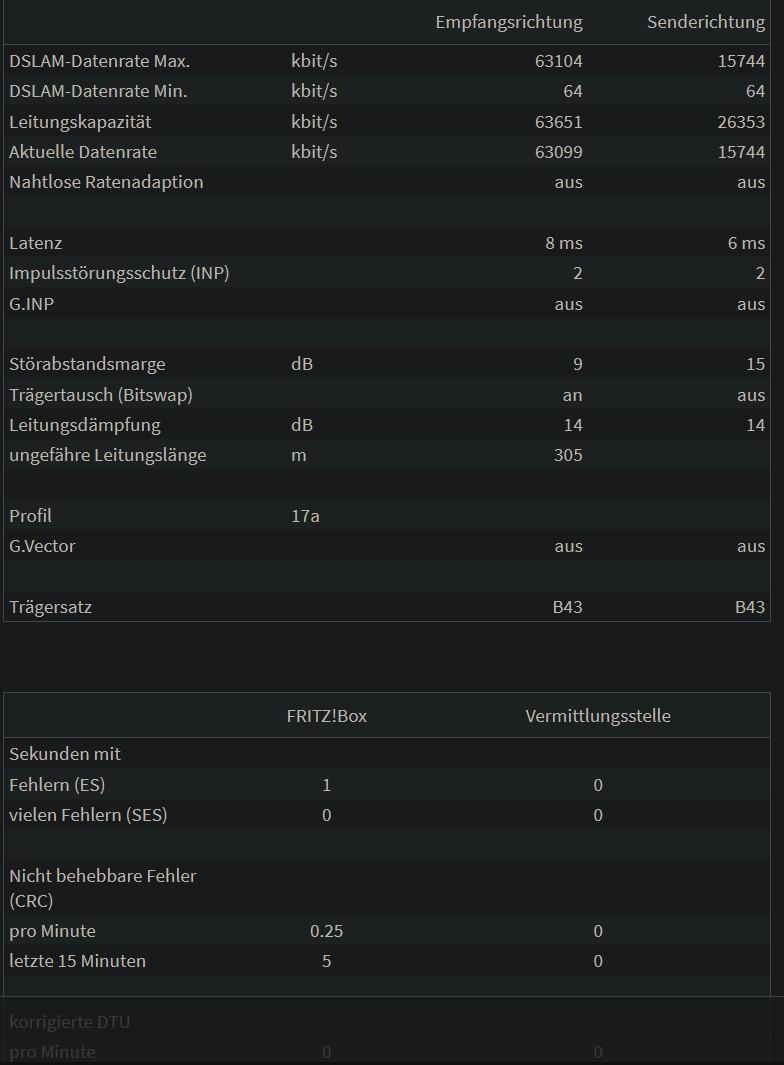This screenshot has height=1065, width=784.
Task: Select the Störabstandsmarge row label
Action: (x=87, y=364)
